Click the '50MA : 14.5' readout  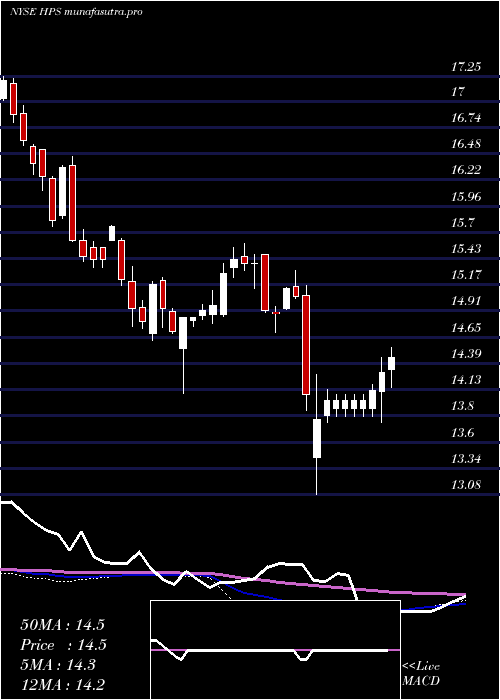pos(62,625)
